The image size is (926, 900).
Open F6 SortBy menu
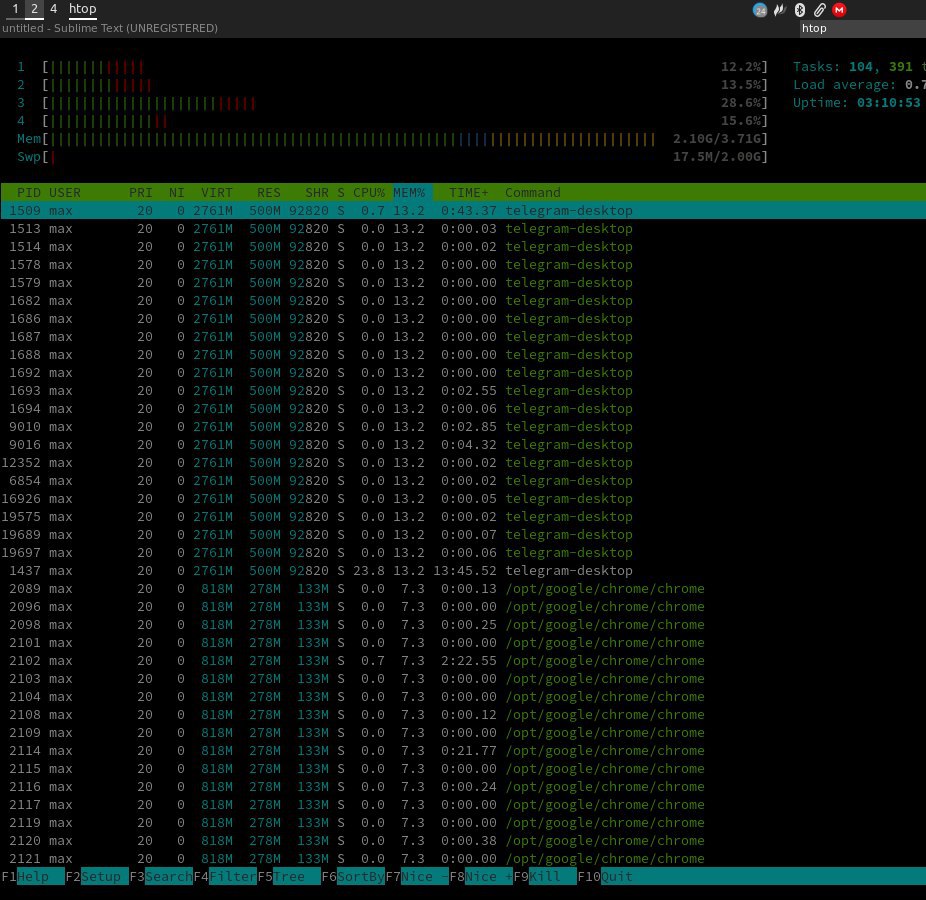click(353, 876)
